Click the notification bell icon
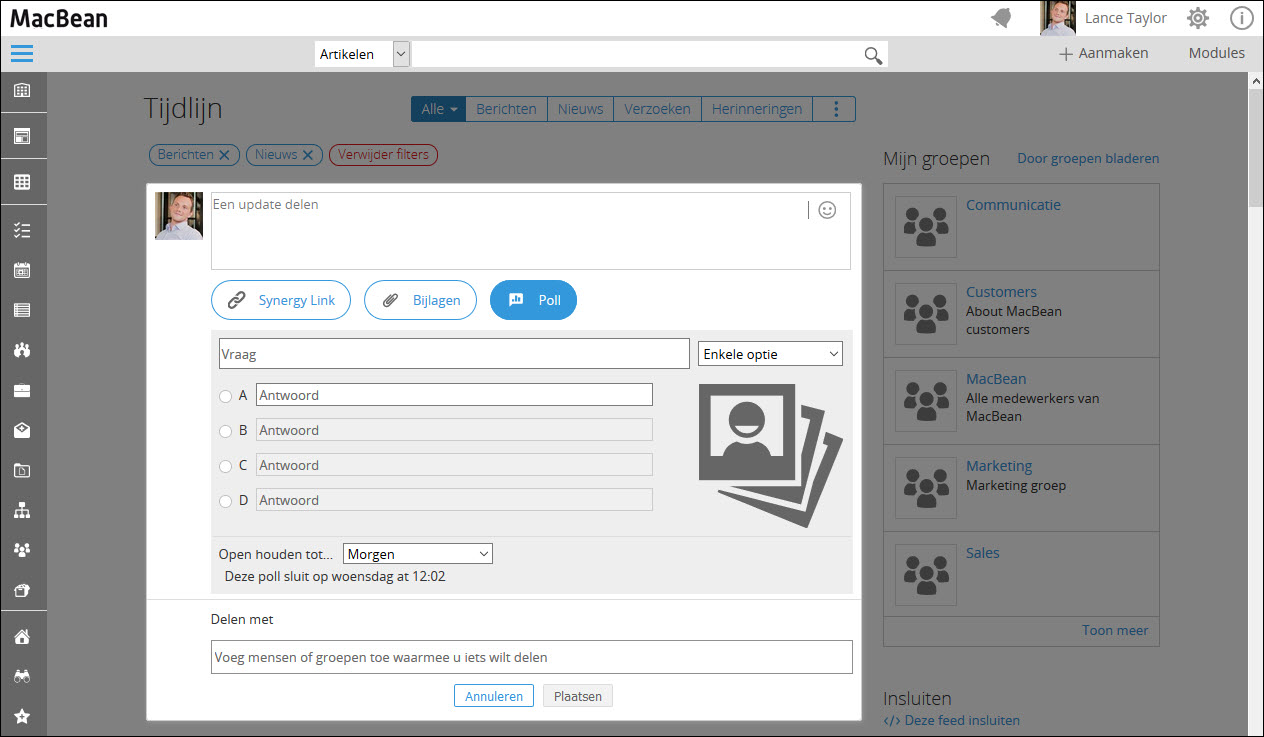 [x=1001, y=18]
